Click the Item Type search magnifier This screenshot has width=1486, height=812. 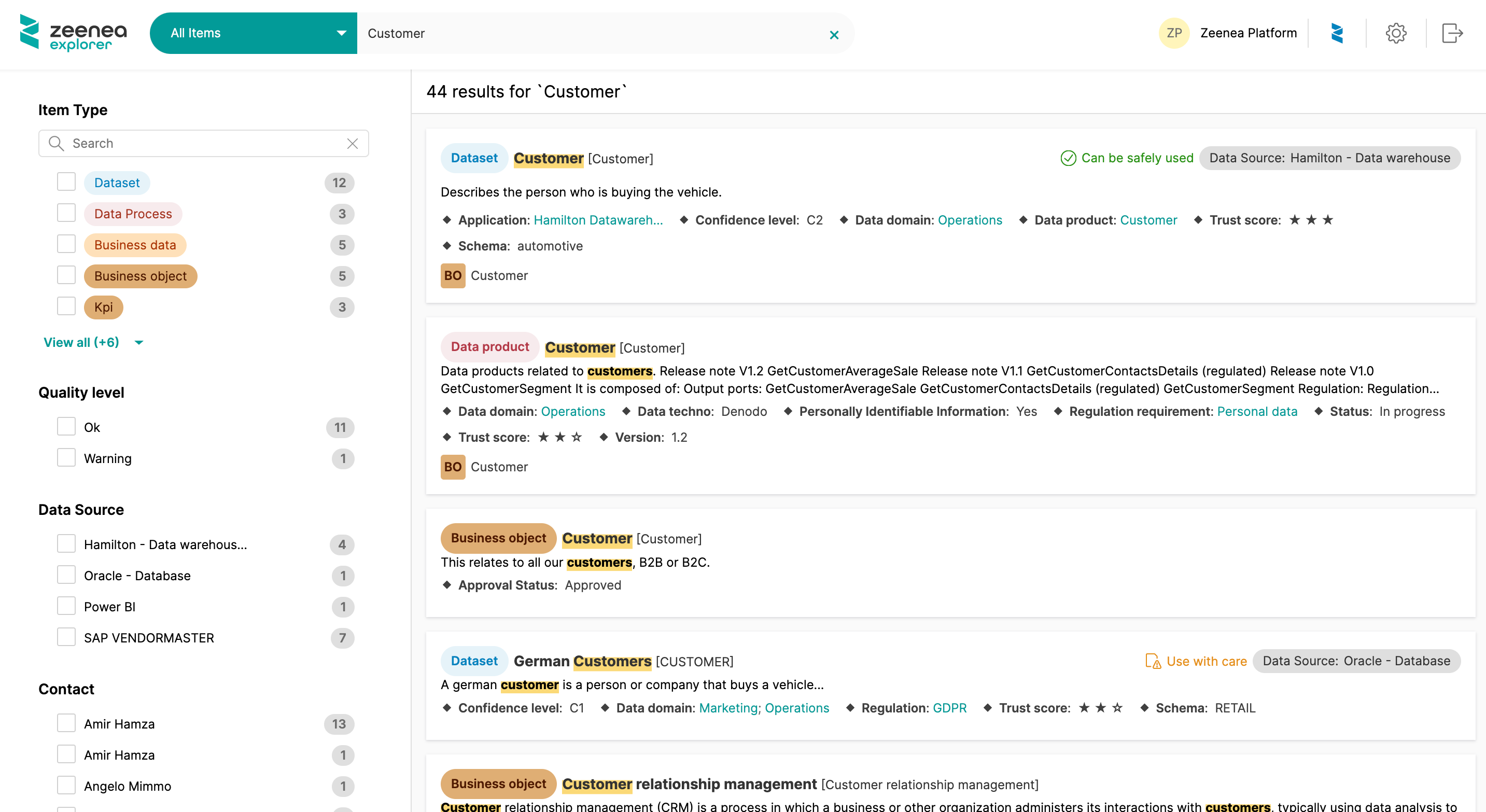pyautogui.click(x=56, y=143)
